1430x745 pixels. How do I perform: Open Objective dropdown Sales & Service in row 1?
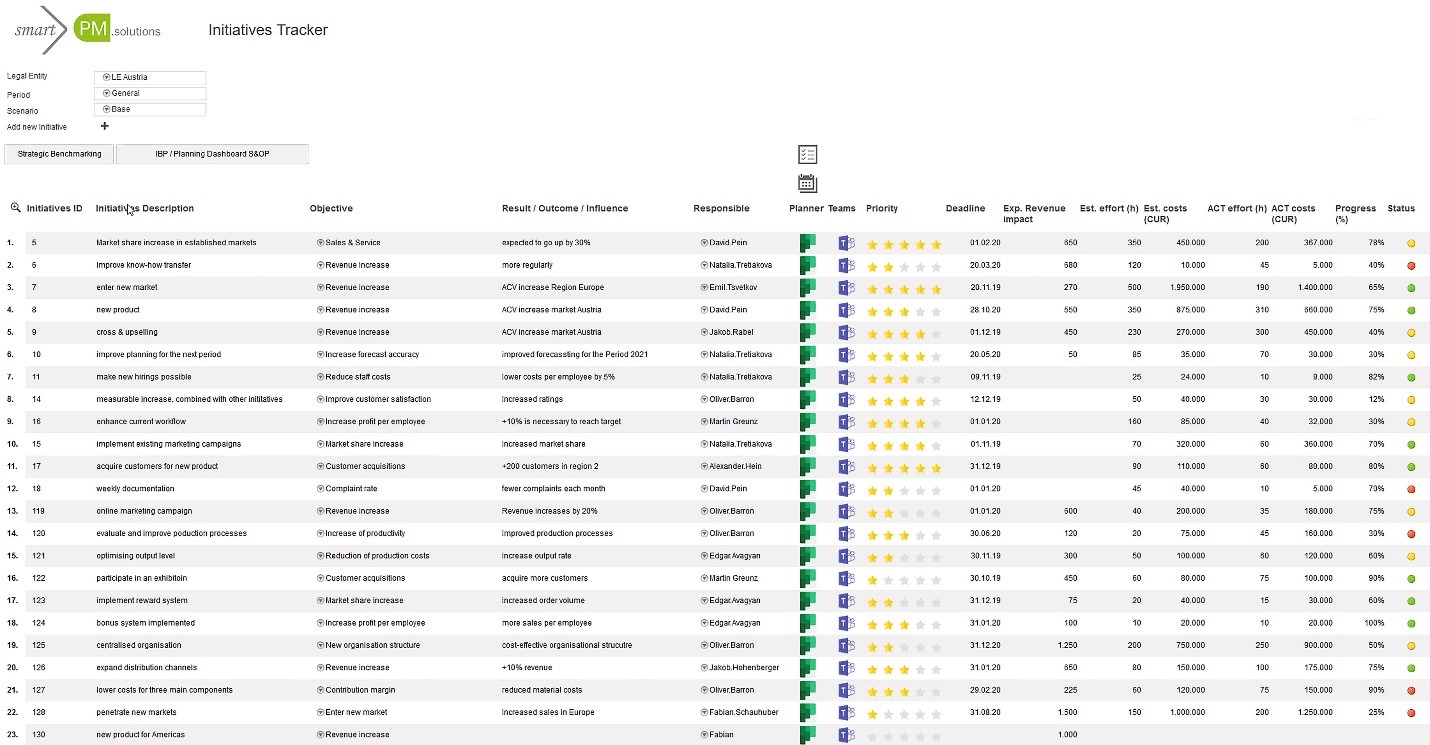pos(320,243)
